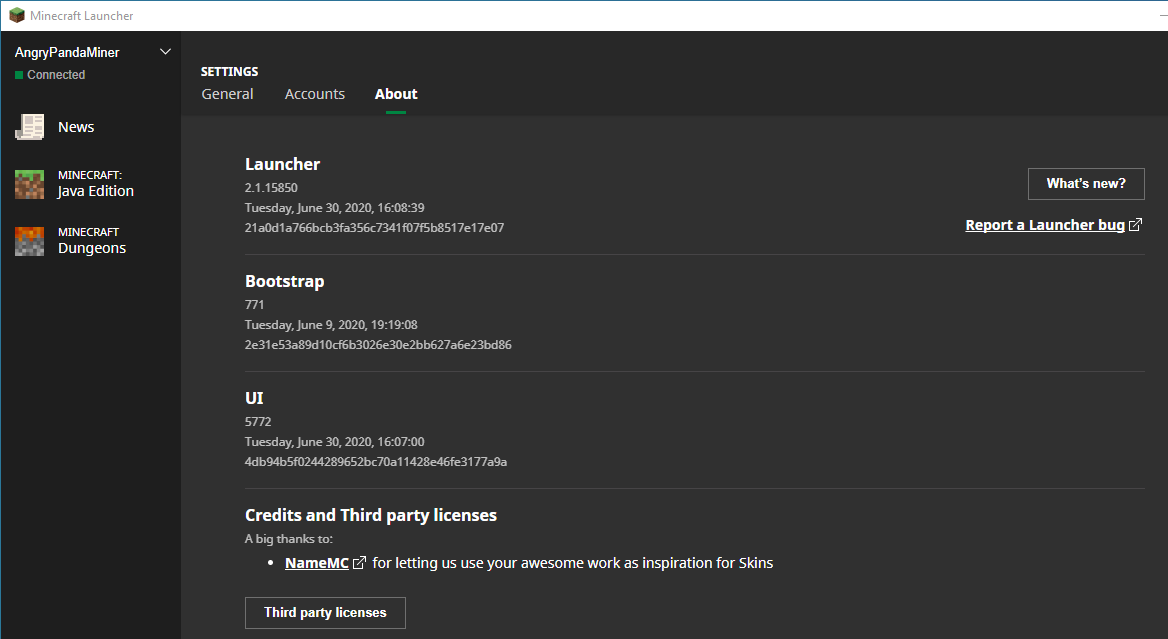Click the UI section heading
This screenshot has width=1168, height=639.
coord(254,398)
